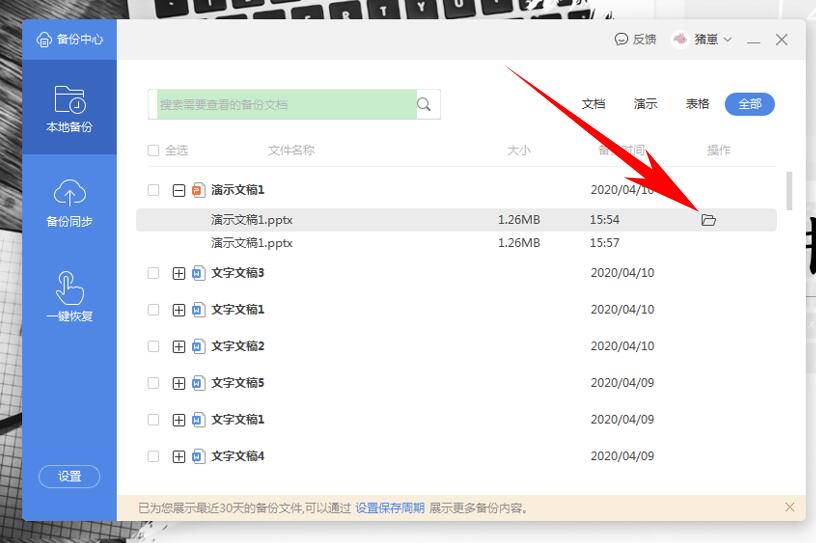Tick the checkbox for 文字文稿5
This screenshot has width=816, height=543.
(x=153, y=383)
